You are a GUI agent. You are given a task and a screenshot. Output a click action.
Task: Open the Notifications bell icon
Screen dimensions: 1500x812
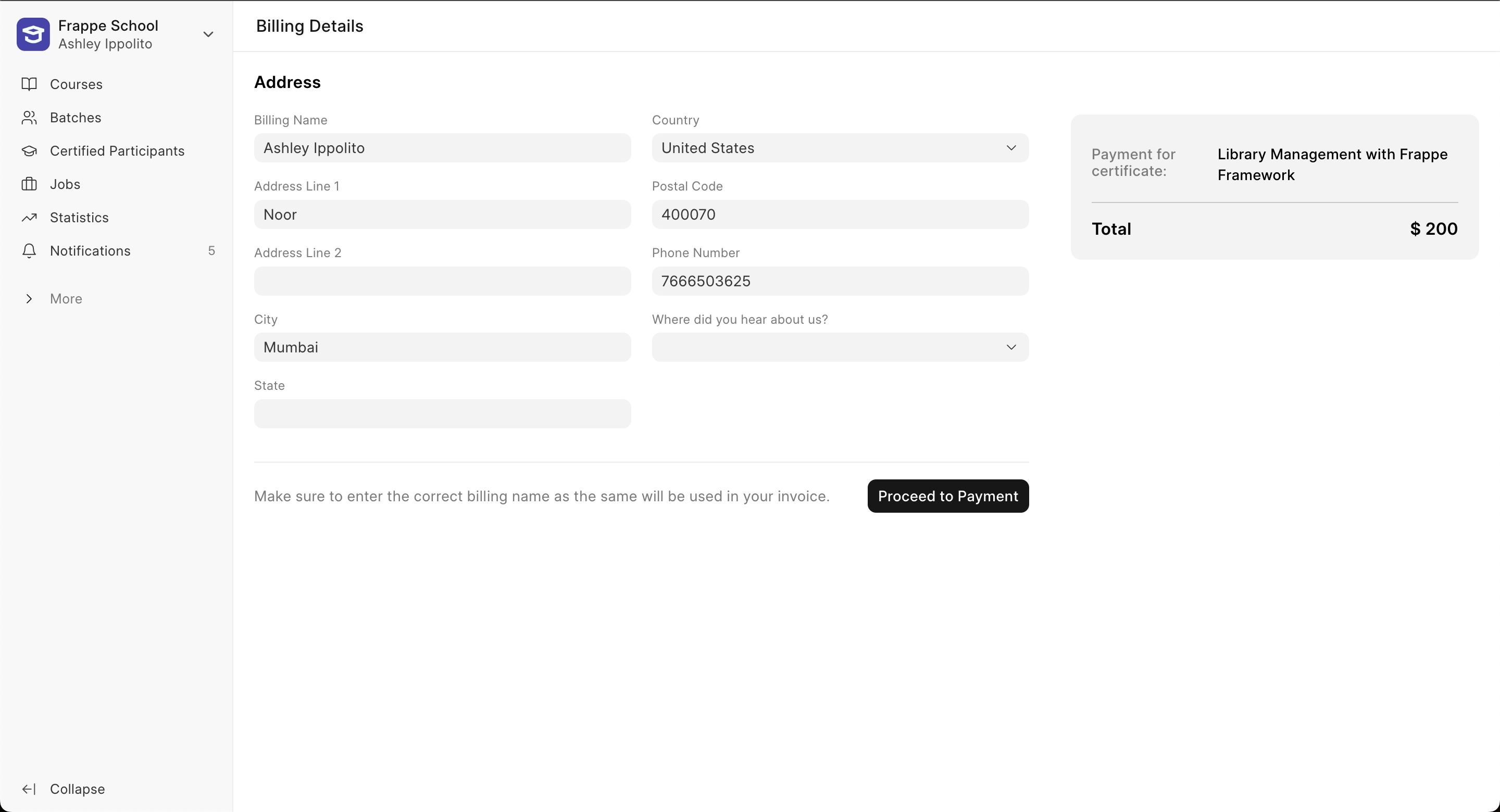29,250
